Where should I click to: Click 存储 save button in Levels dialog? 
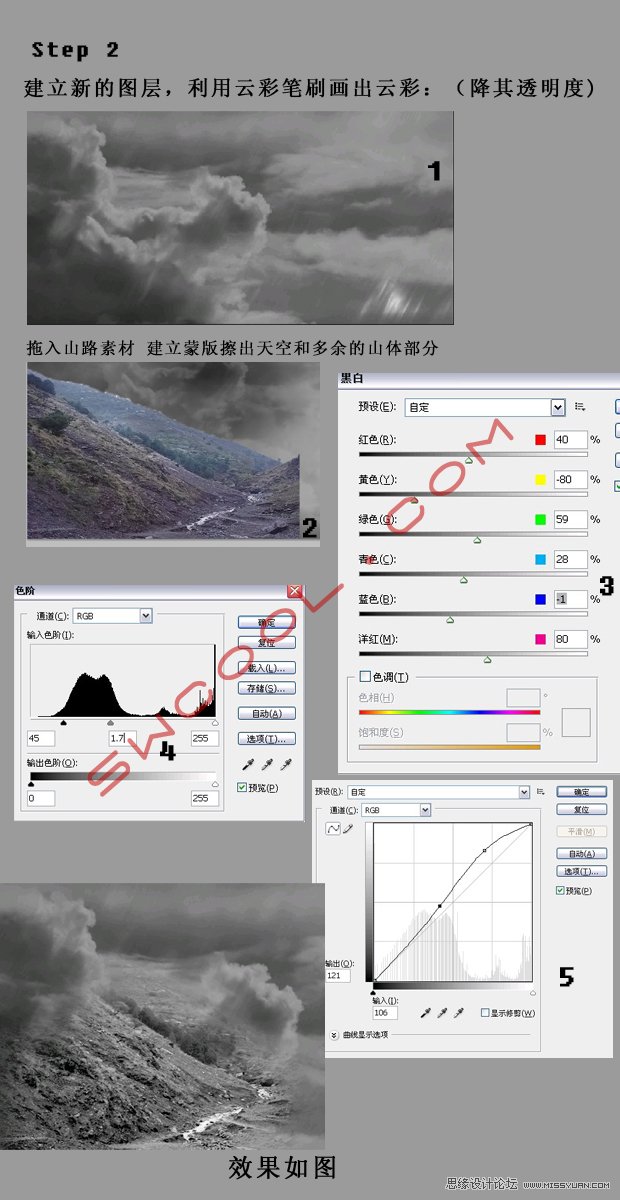pyautogui.click(x=267, y=688)
